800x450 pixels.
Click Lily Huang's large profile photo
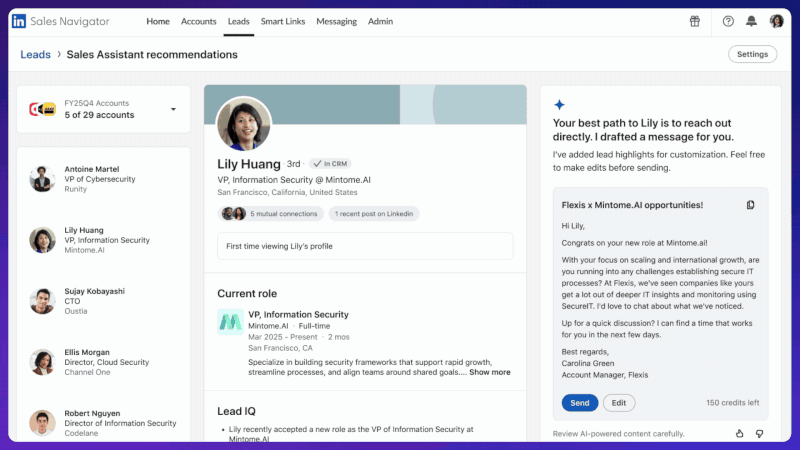[x=244, y=124]
